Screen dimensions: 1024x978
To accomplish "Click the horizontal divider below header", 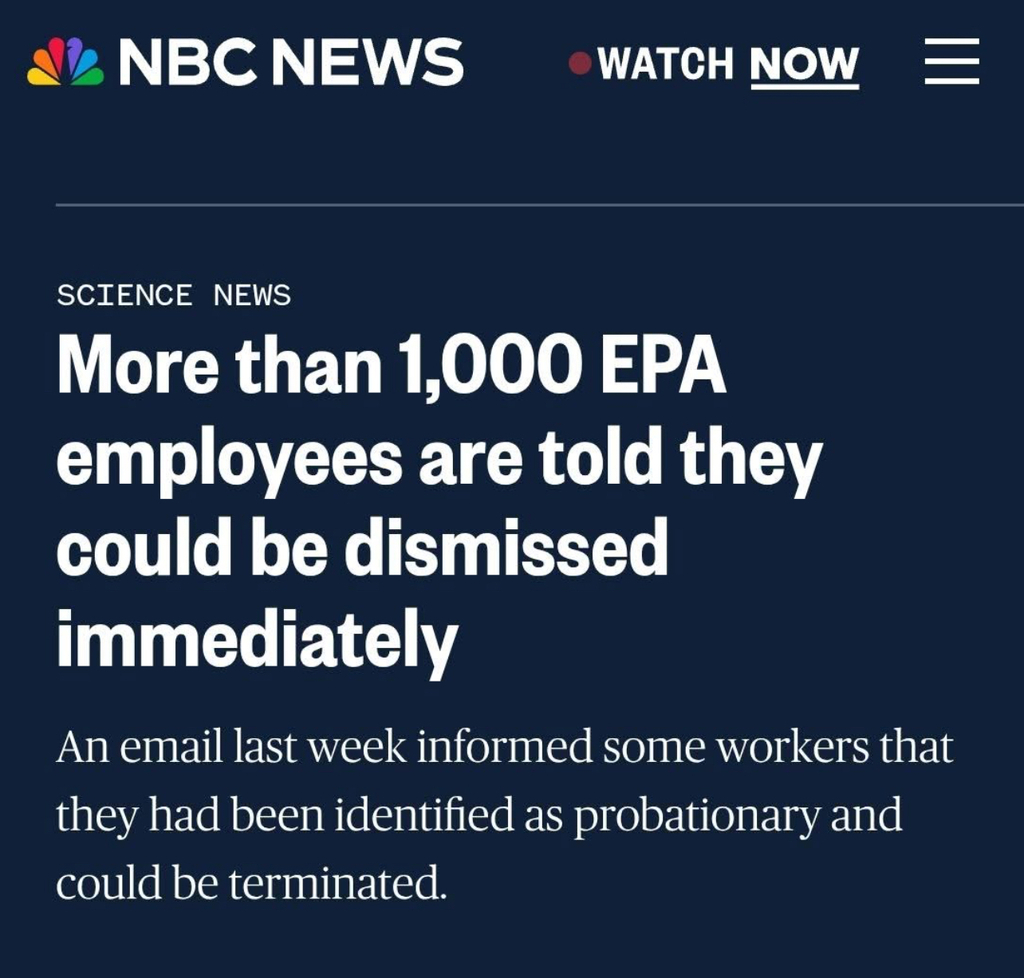I will click(540, 204).
